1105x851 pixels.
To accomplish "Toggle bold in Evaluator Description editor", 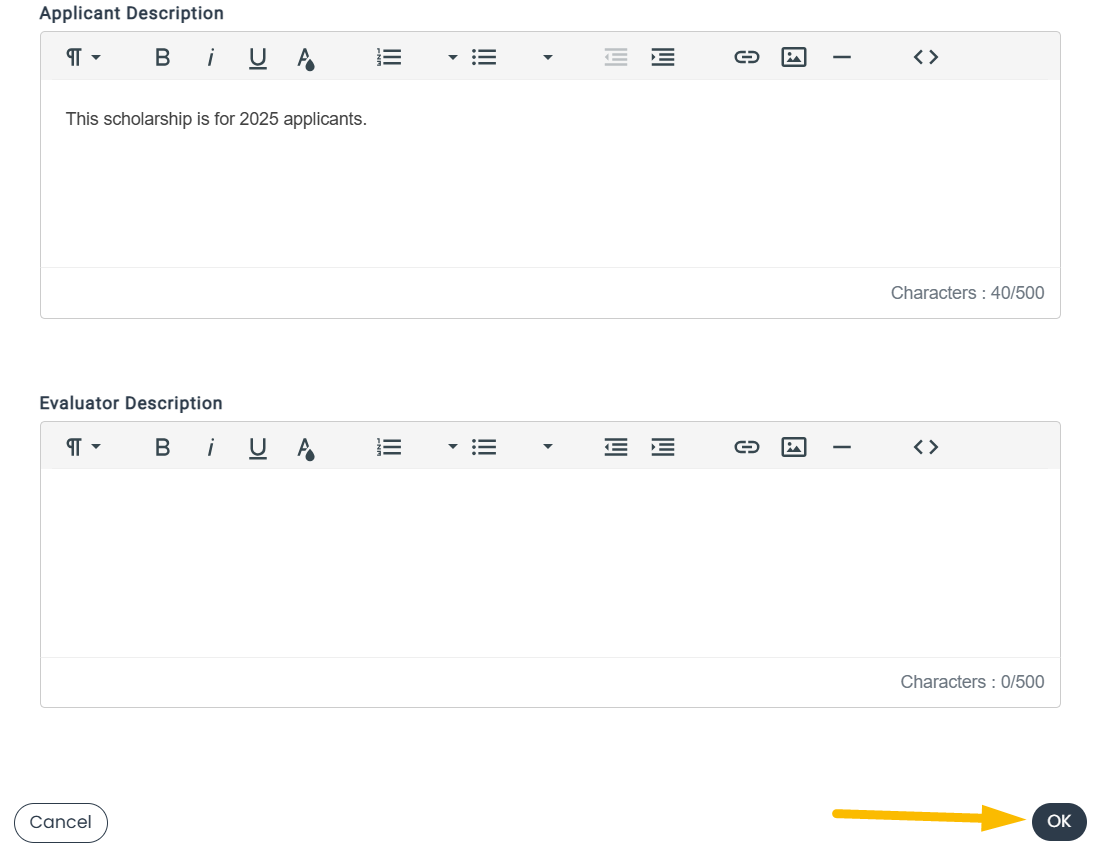I will tap(162, 447).
